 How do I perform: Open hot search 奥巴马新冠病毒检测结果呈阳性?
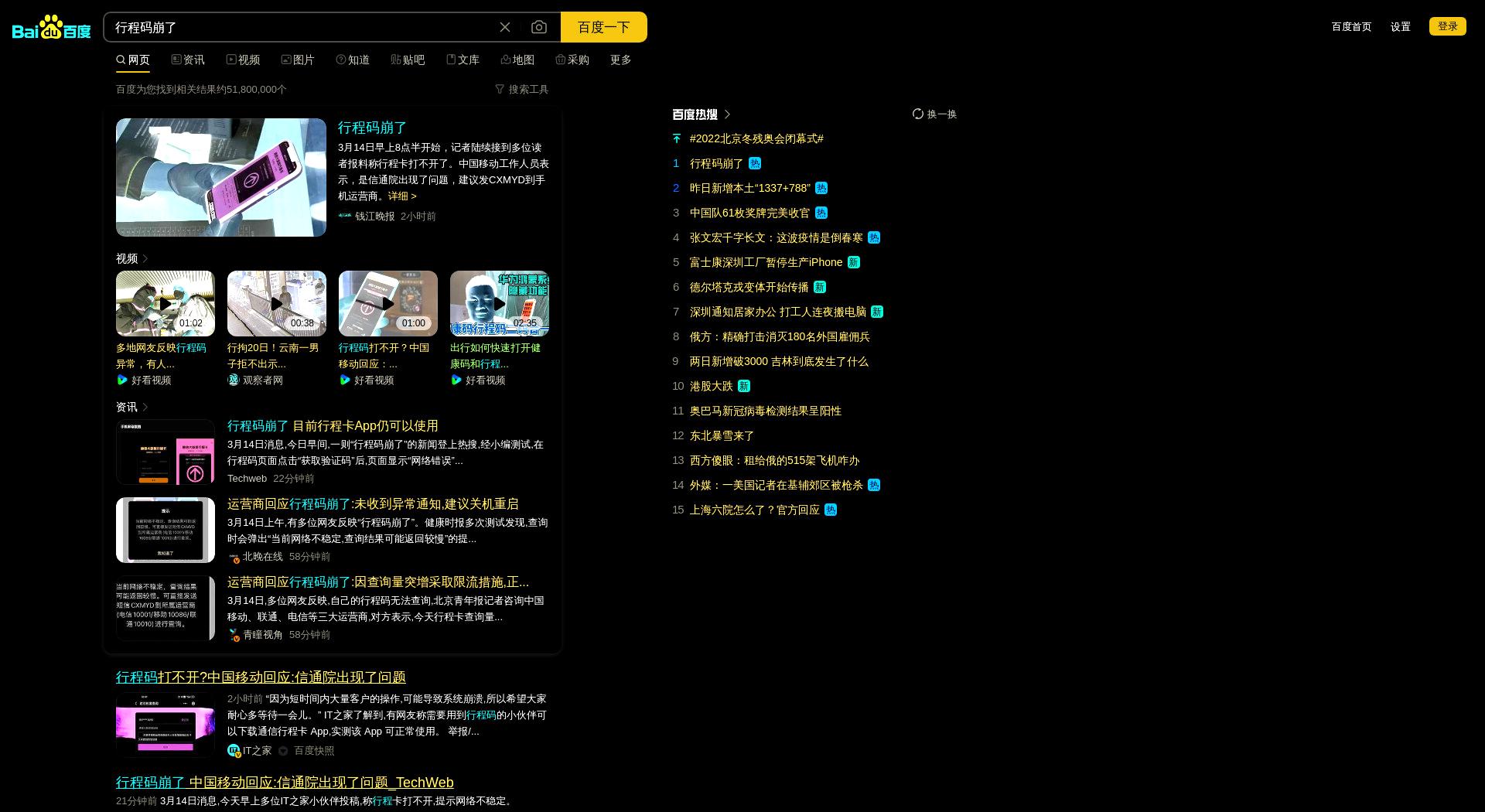tap(766, 411)
